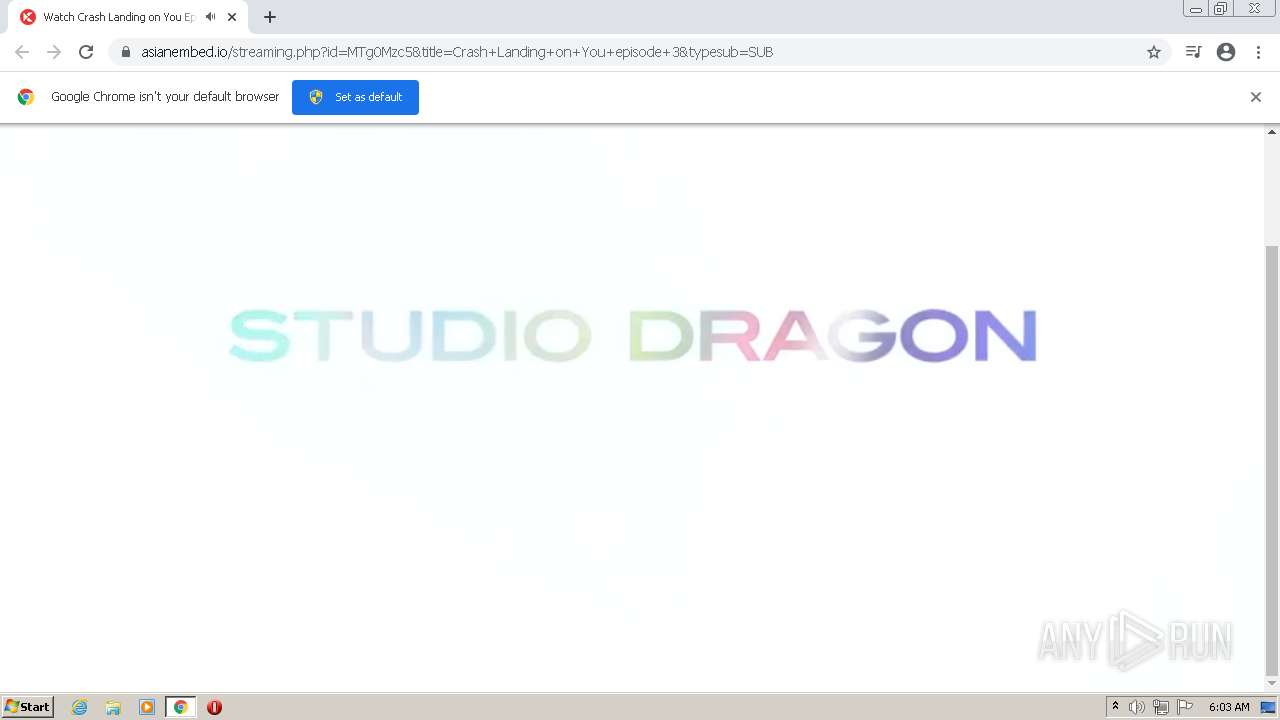Click the page vertical scrollbar thumb
This screenshot has width=1280, height=720.
pos(1272,460)
